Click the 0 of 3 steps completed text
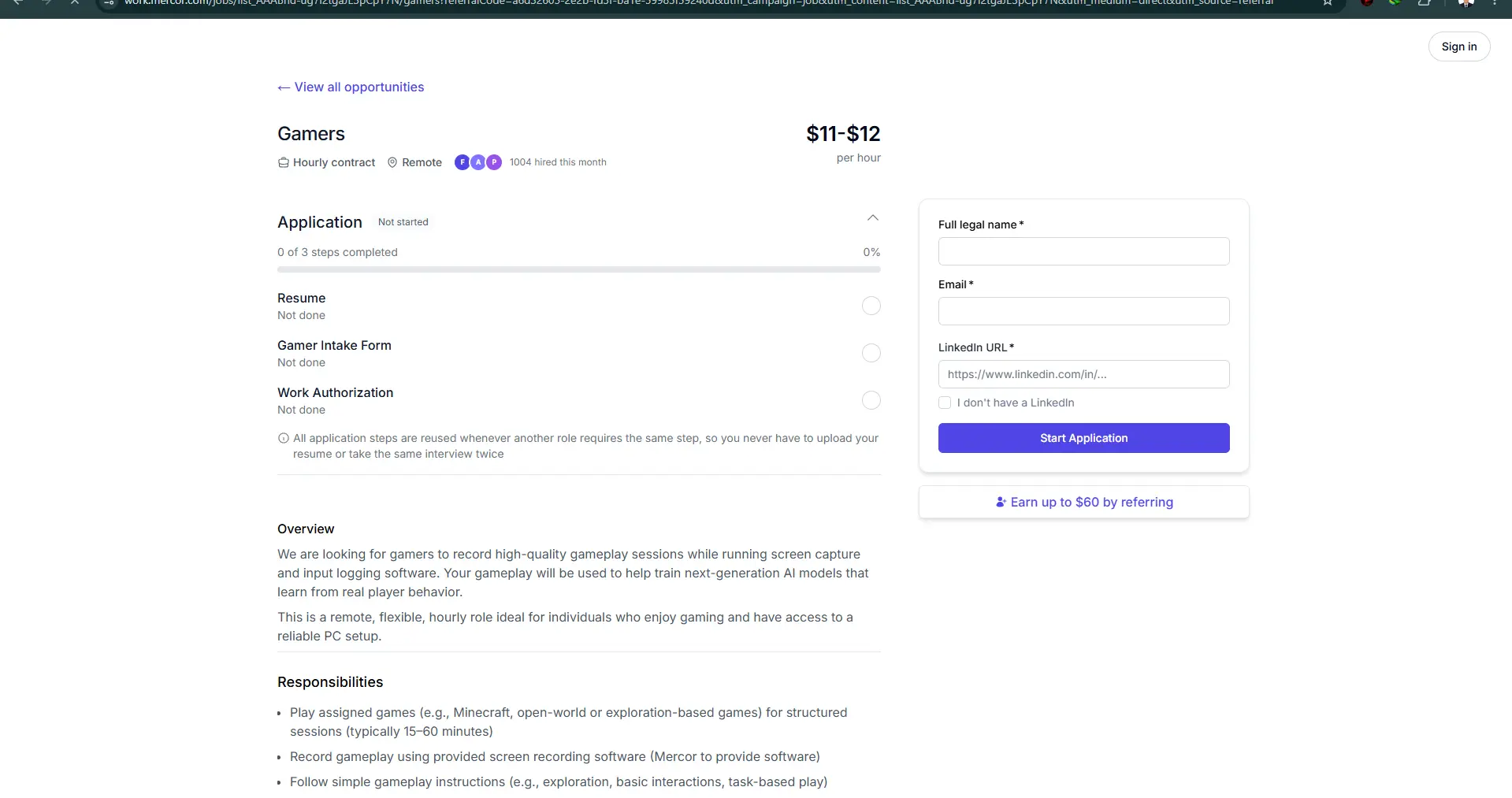This screenshot has height=798, width=1512. [x=337, y=252]
